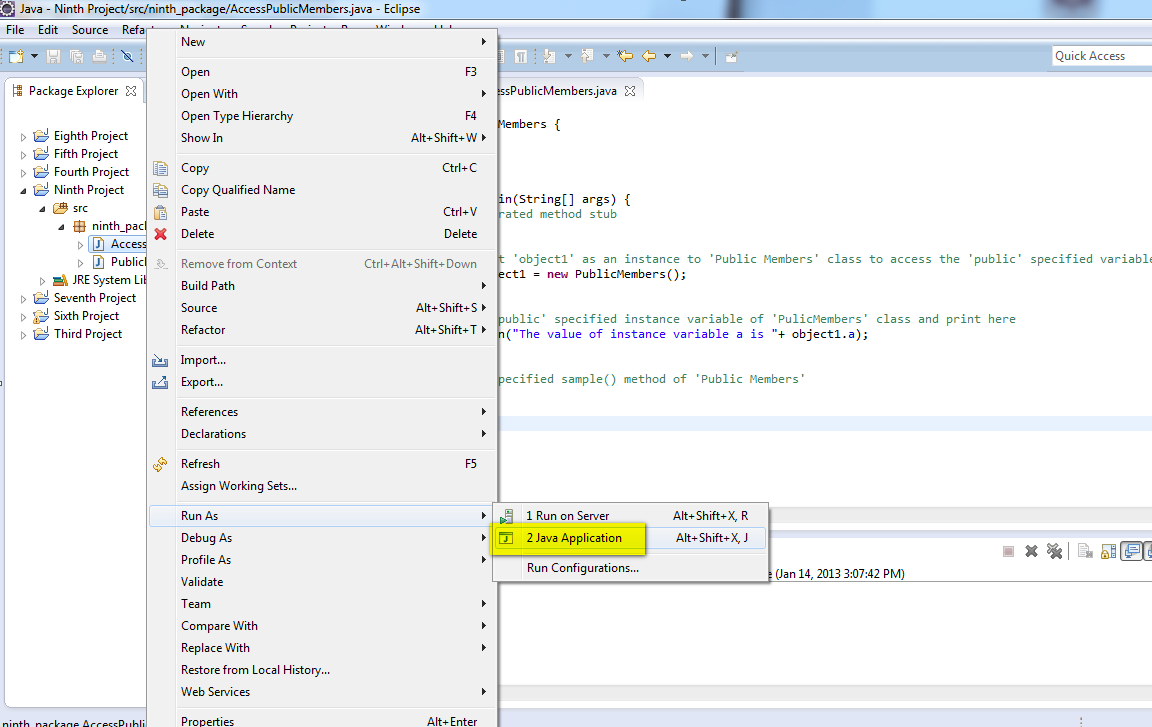Screen dimensions: 1152x727
Task: Click the Forward navigation arrow icon
Action: pyautogui.click(x=687, y=56)
